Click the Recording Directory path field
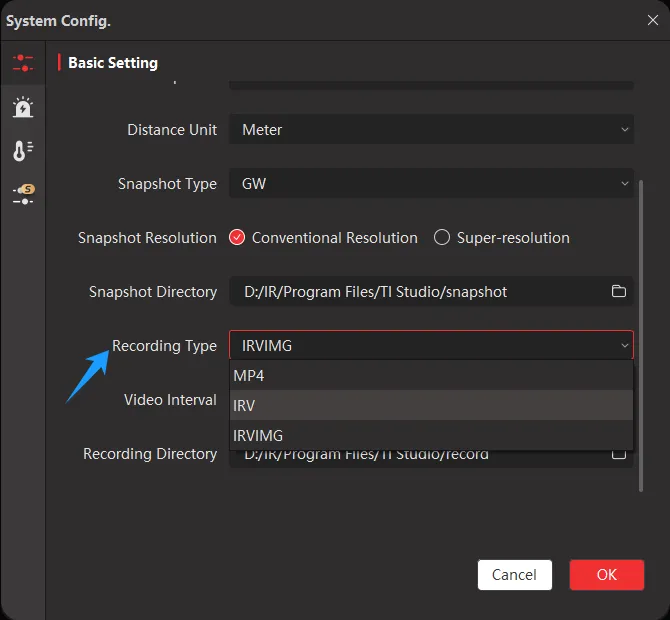The image size is (670, 620). [x=420, y=455]
